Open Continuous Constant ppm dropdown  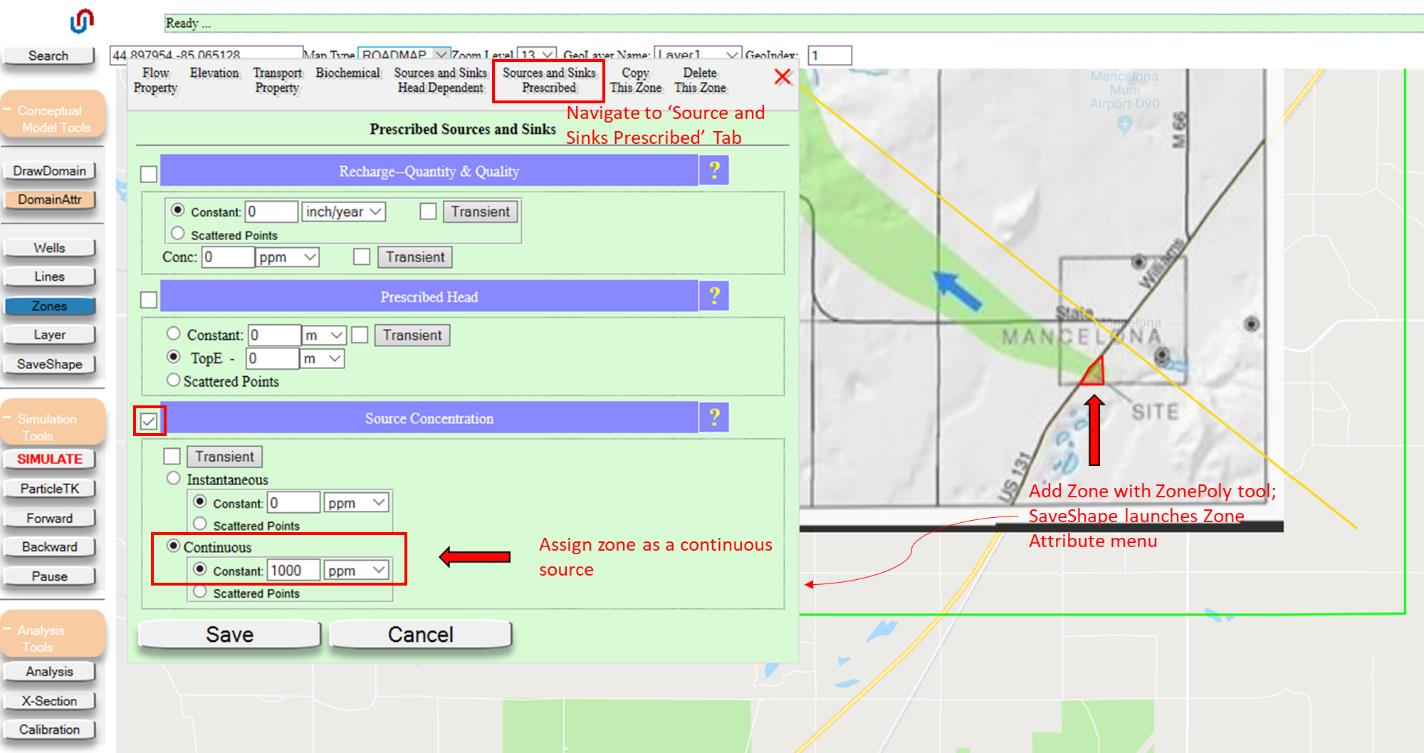pos(357,570)
